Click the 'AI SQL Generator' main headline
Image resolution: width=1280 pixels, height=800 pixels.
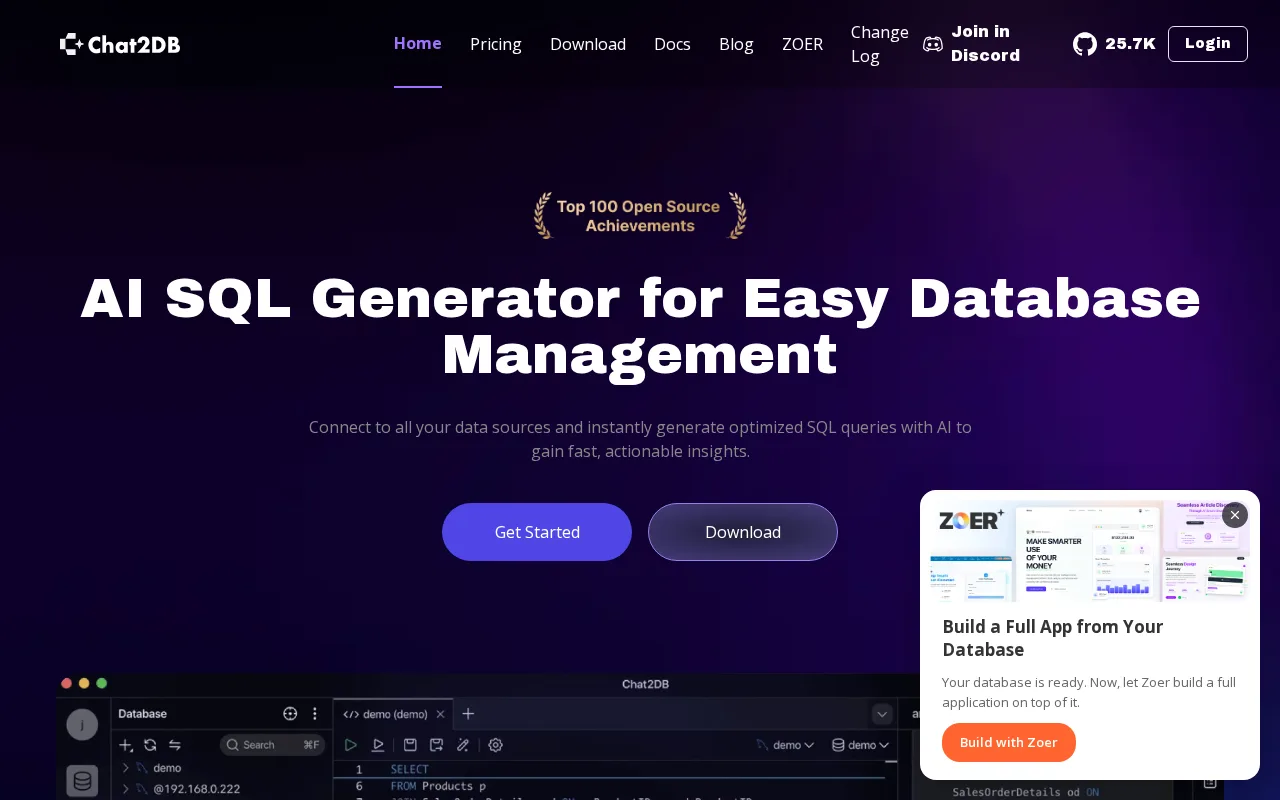click(640, 326)
